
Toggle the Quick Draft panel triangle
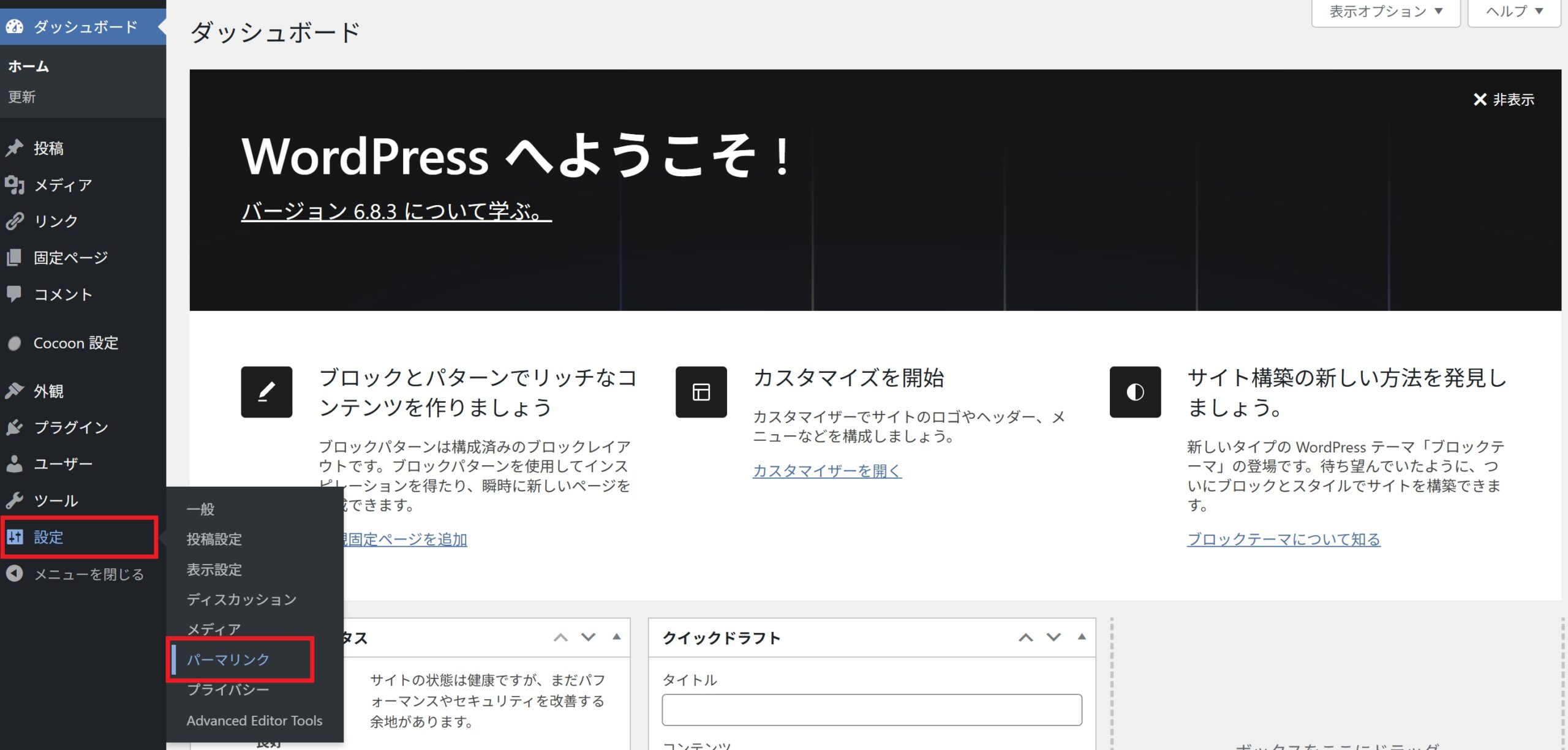tap(1082, 637)
